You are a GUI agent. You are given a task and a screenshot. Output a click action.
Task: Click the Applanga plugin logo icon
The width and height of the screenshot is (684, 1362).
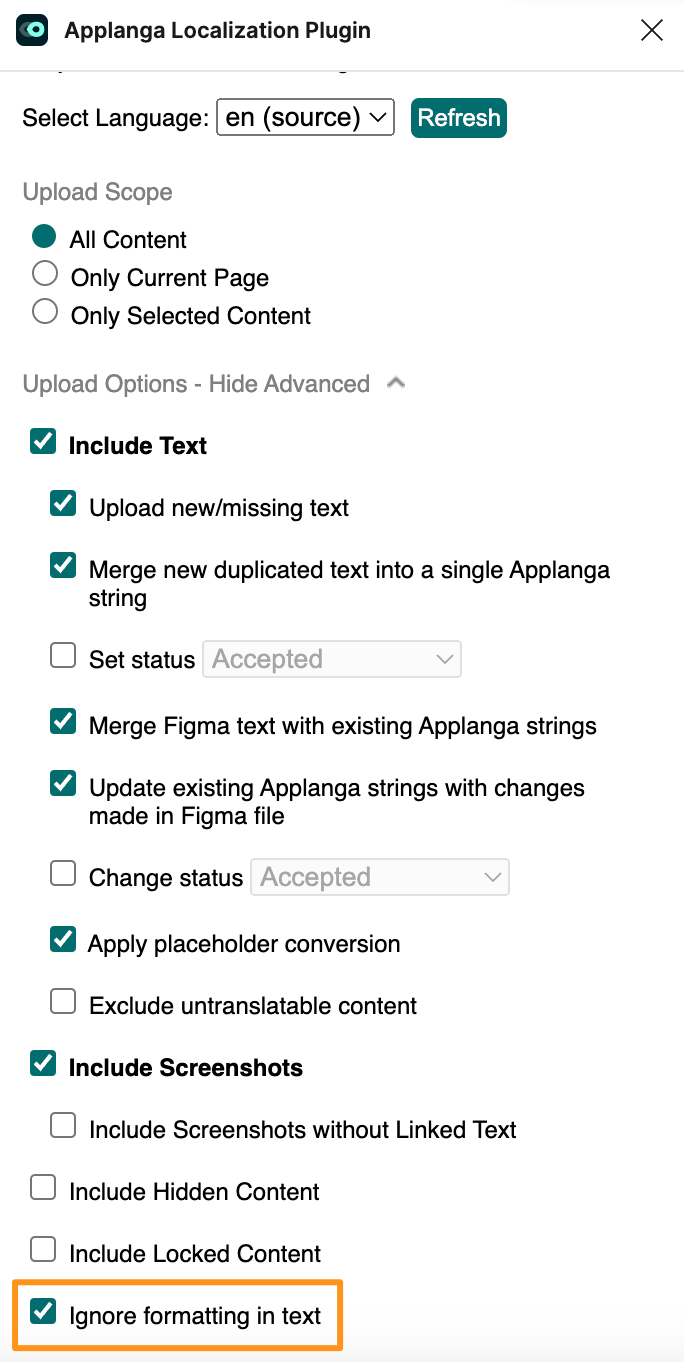pyautogui.click(x=33, y=30)
